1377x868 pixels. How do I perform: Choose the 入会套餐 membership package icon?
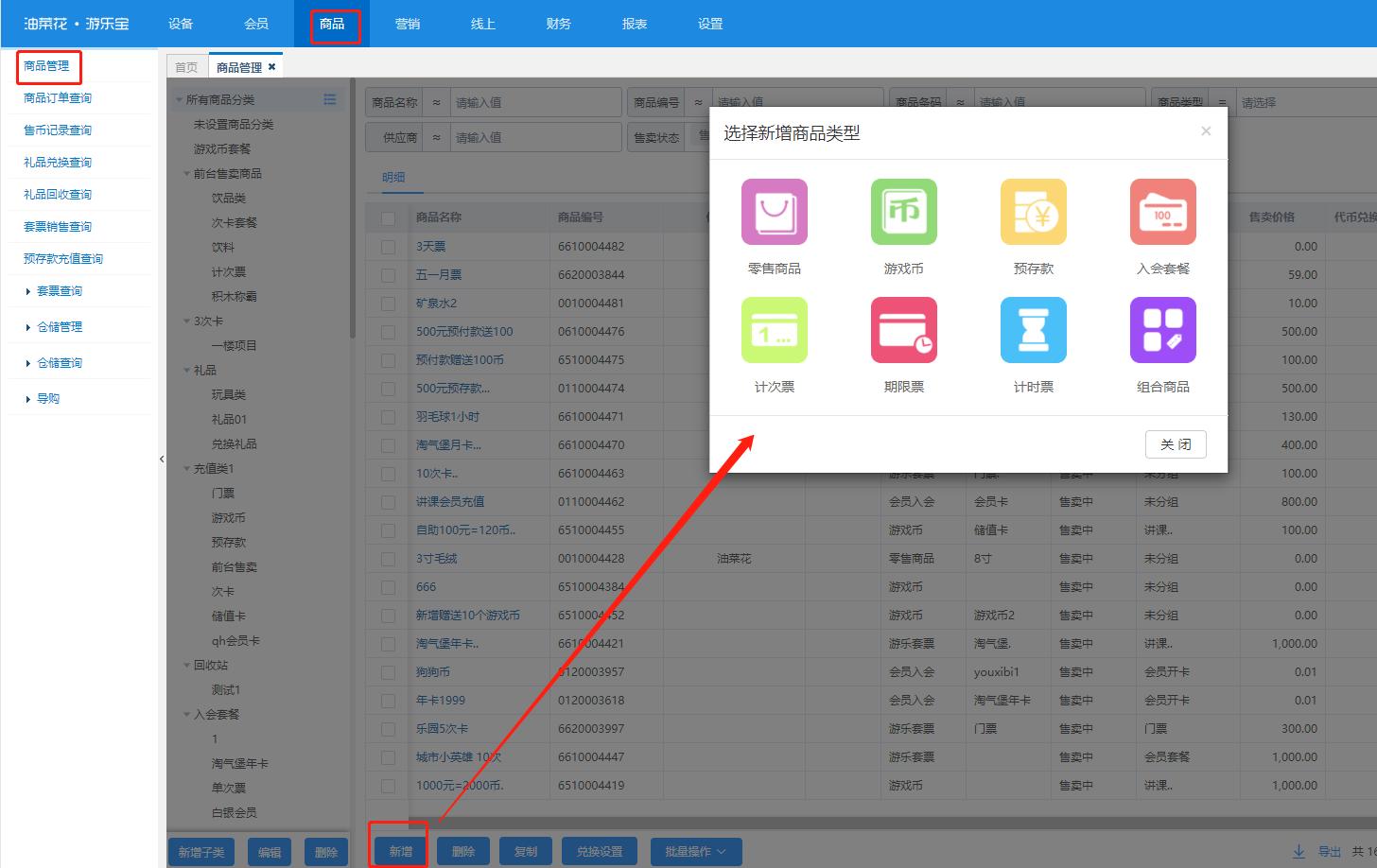coord(1163,212)
